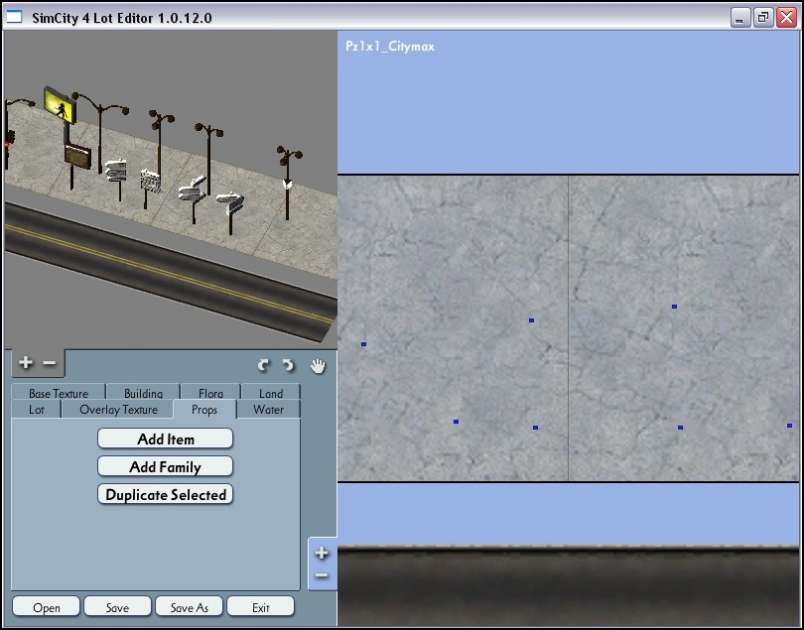Screen dimensions: 804x630
Task: Click Duplicate Selected button
Action: (x=165, y=494)
